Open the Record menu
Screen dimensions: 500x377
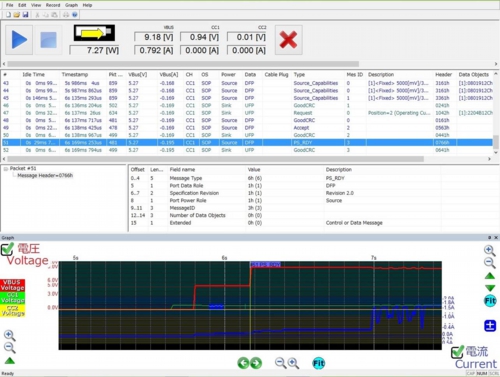click(x=53, y=5)
